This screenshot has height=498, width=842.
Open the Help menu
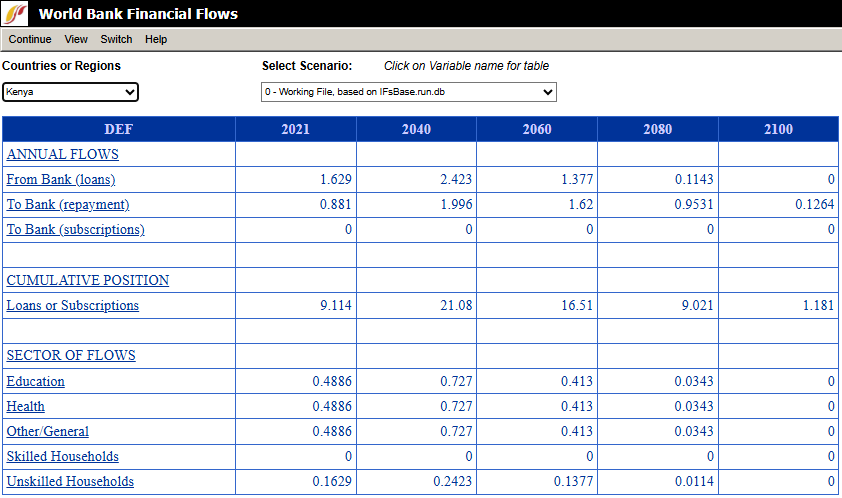(156, 39)
